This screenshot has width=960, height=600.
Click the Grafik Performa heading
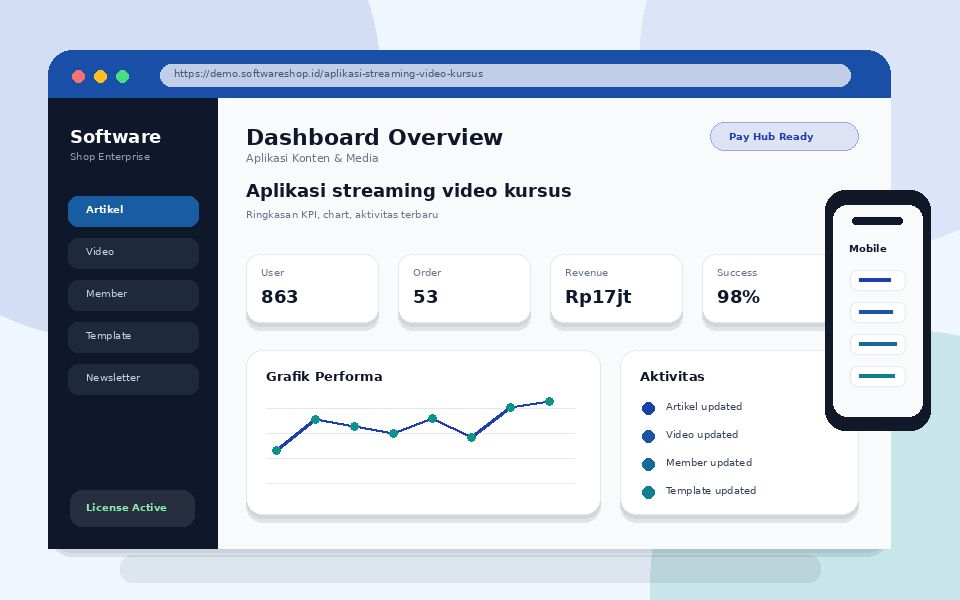[x=324, y=377]
